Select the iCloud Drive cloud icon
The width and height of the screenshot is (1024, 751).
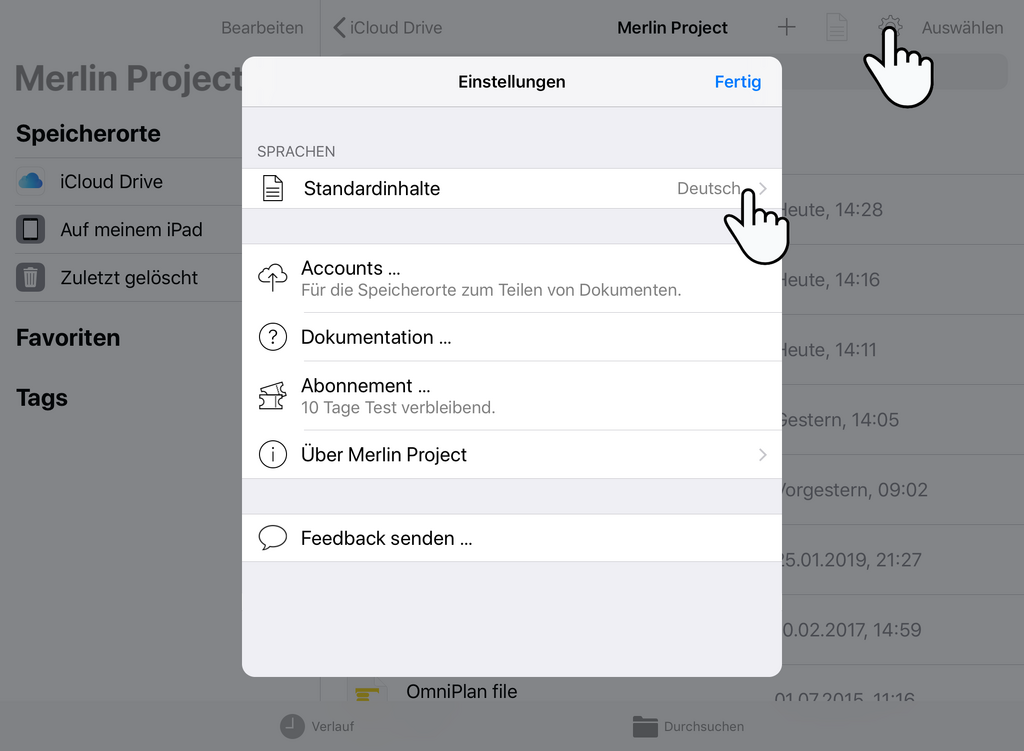(x=31, y=182)
